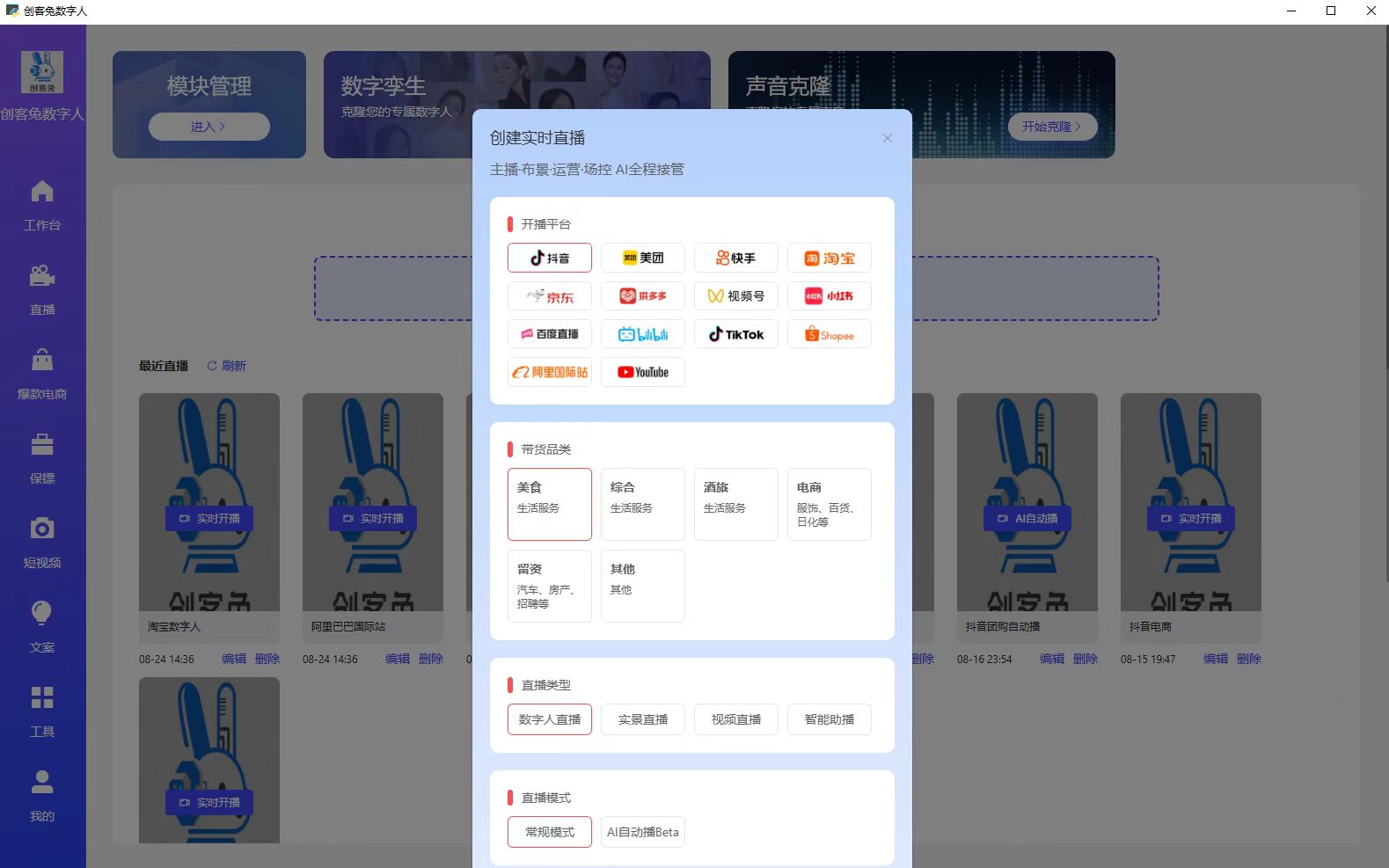The image size is (1389, 868).
Task: Select the Douyin (抖音) platform option
Action: tap(550, 258)
